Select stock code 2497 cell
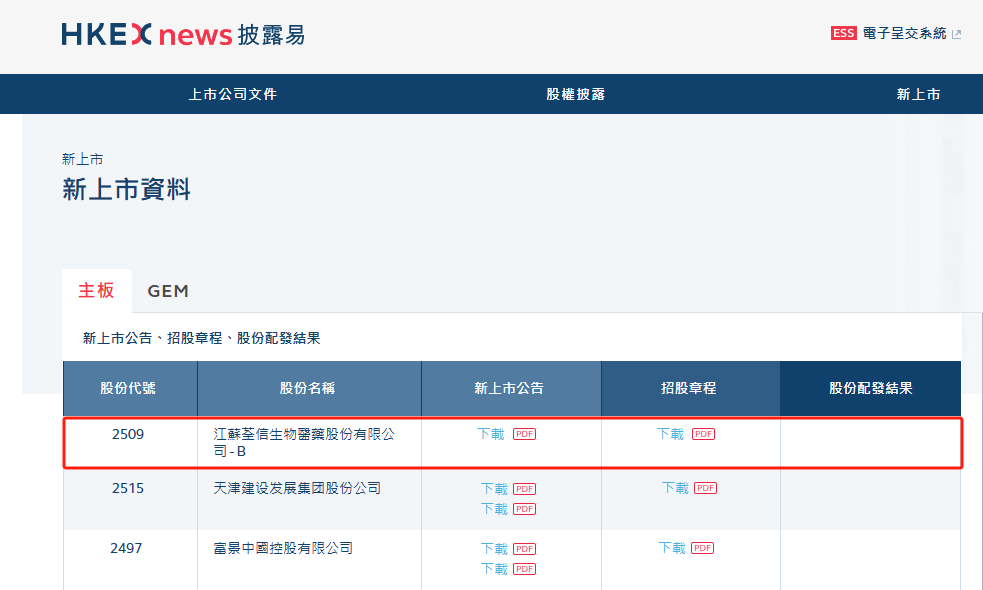The width and height of the screenshot is (983, 590). [126, 548]
